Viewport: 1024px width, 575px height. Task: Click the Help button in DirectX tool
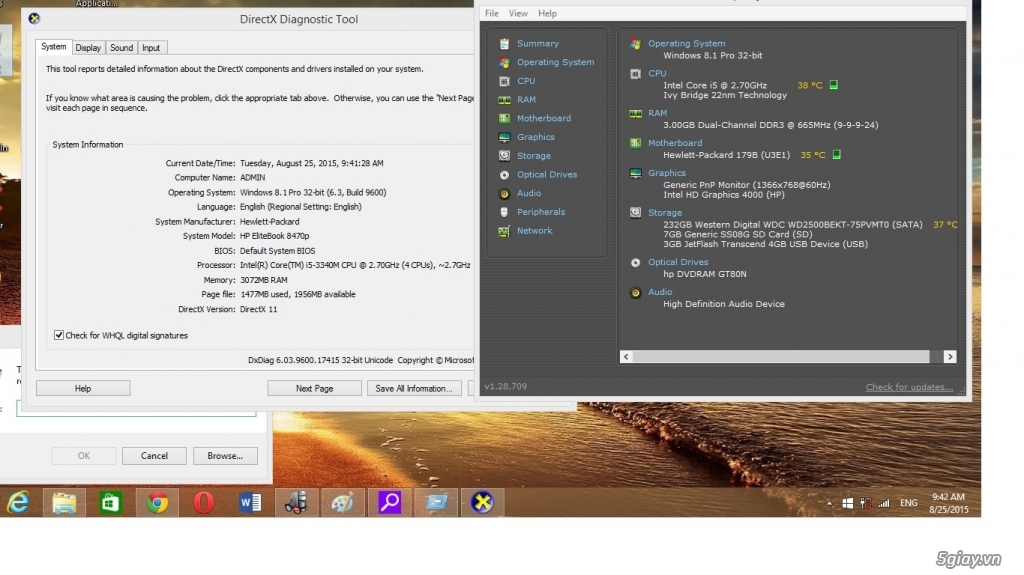click(x=83, y=388)
